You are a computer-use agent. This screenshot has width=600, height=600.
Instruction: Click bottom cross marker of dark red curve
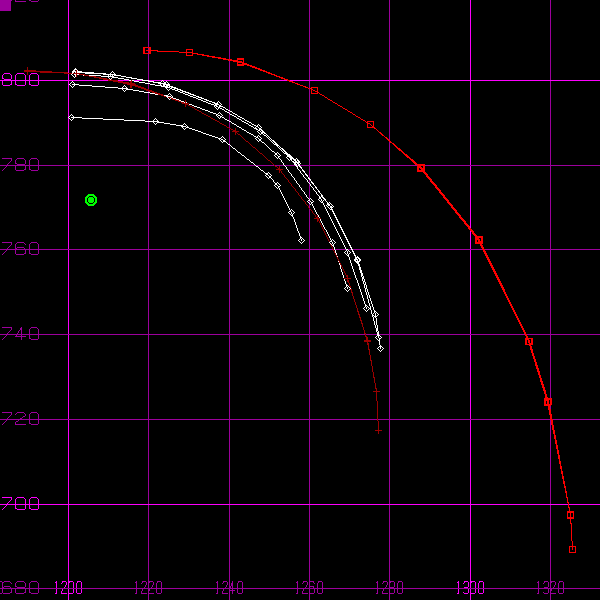[379, 430]
